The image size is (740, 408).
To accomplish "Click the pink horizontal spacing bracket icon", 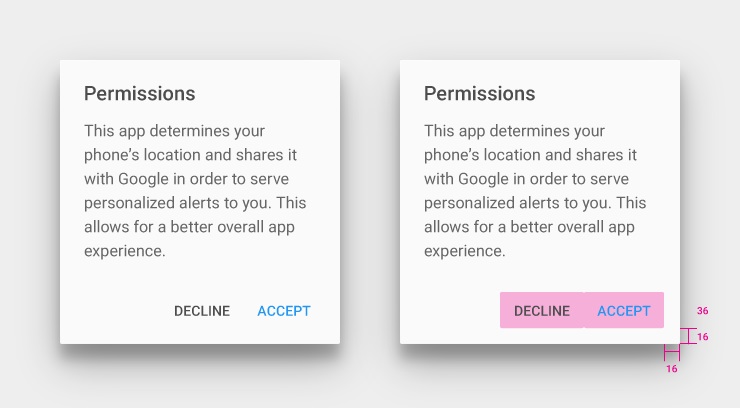I will click(x=672, y=352).
